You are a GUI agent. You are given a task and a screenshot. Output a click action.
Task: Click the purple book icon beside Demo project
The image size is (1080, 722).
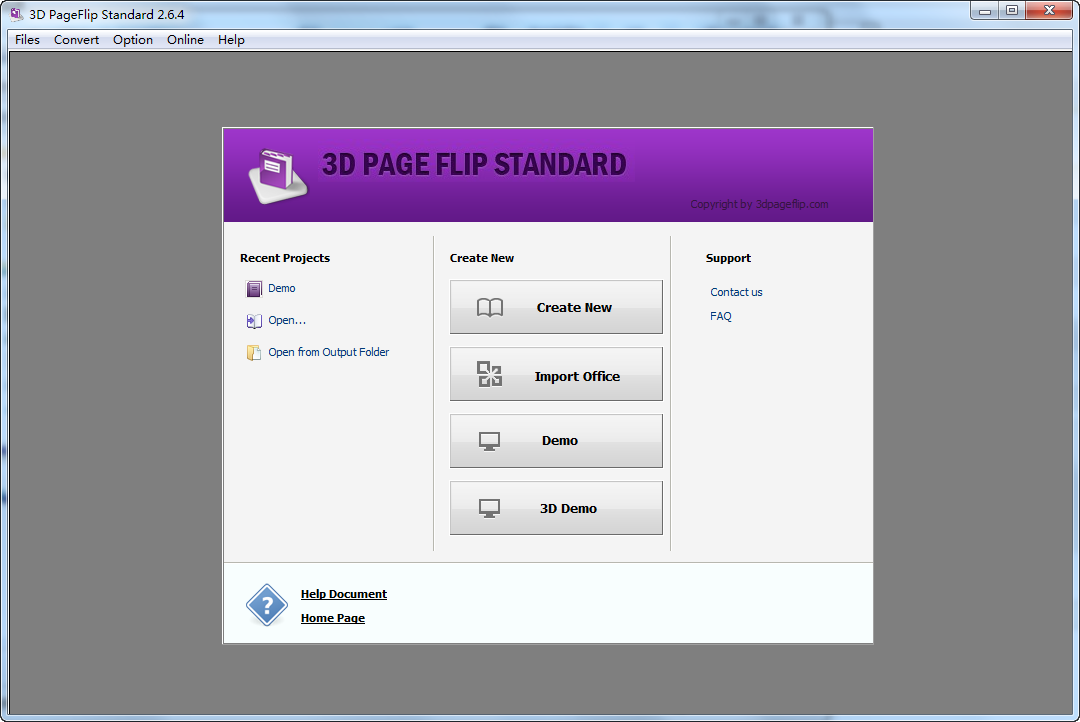click(253, 288)
